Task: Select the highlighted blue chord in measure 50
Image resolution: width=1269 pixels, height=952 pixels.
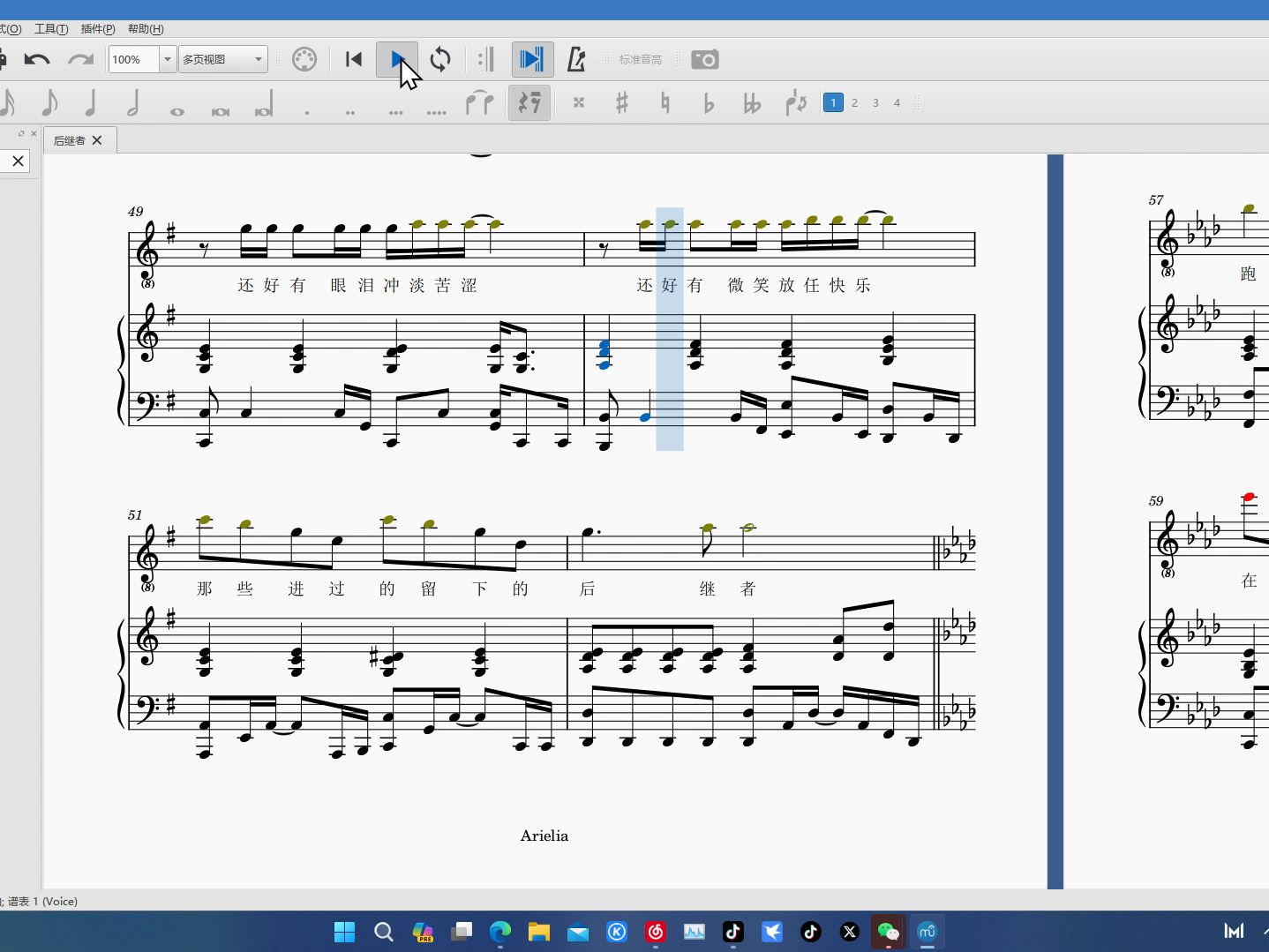Action: (x=604, y=354)
